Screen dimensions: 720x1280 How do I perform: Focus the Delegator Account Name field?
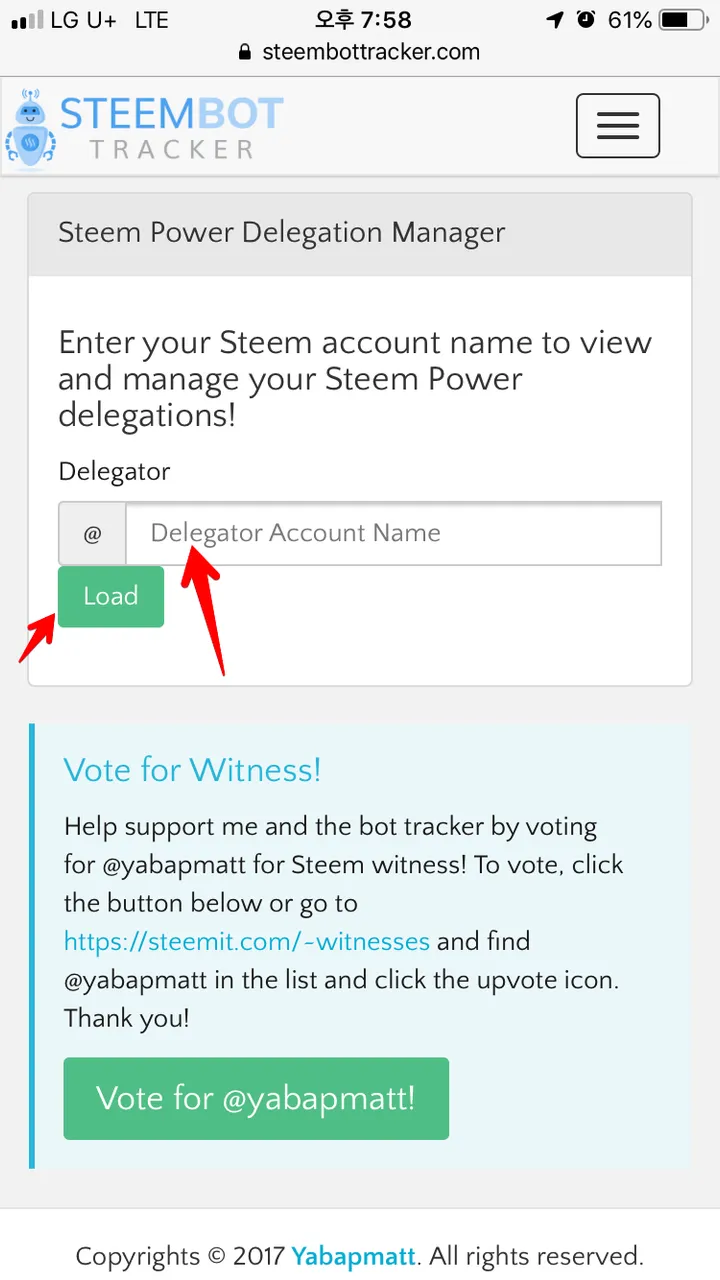393,534
